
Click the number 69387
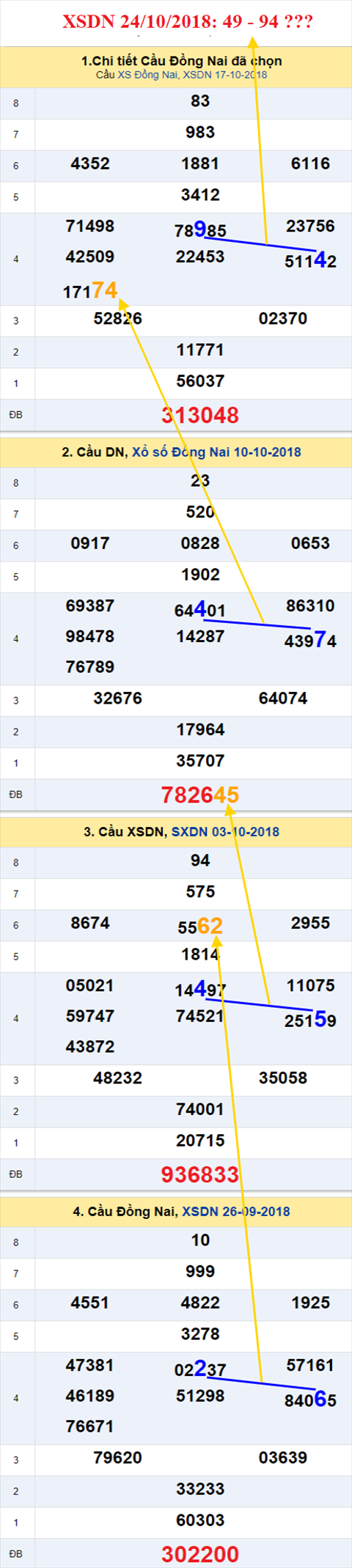(x=90, y=606)
